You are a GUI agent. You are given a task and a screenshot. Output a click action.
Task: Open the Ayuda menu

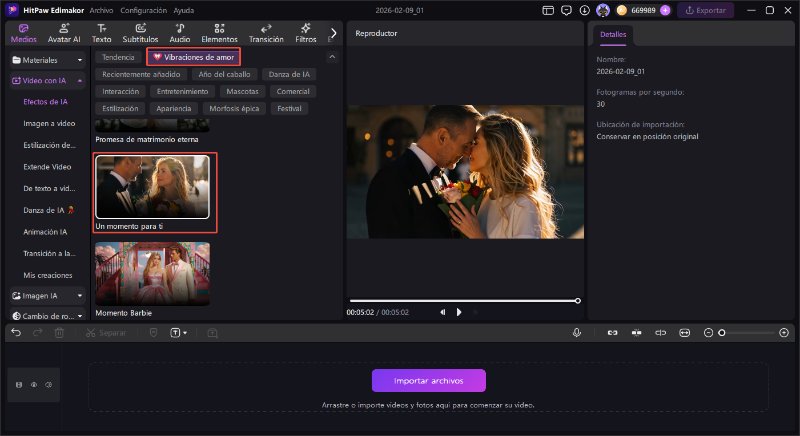pos(184,10)
